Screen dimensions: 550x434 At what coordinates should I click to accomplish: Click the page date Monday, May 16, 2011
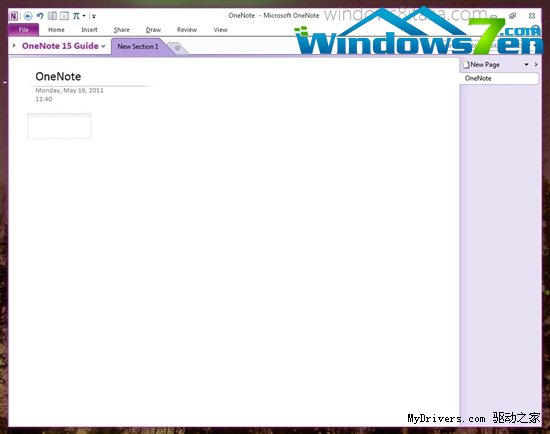point(69,91)
